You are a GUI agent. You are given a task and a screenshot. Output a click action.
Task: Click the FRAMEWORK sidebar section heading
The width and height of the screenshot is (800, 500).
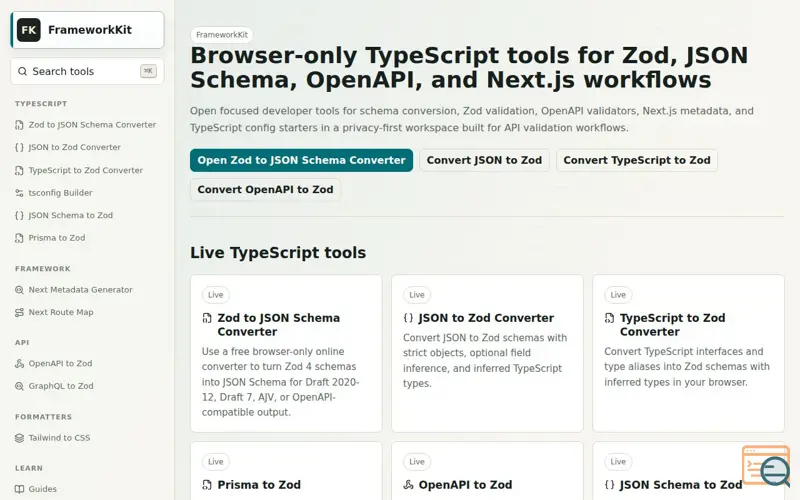[x=43, y=269]
